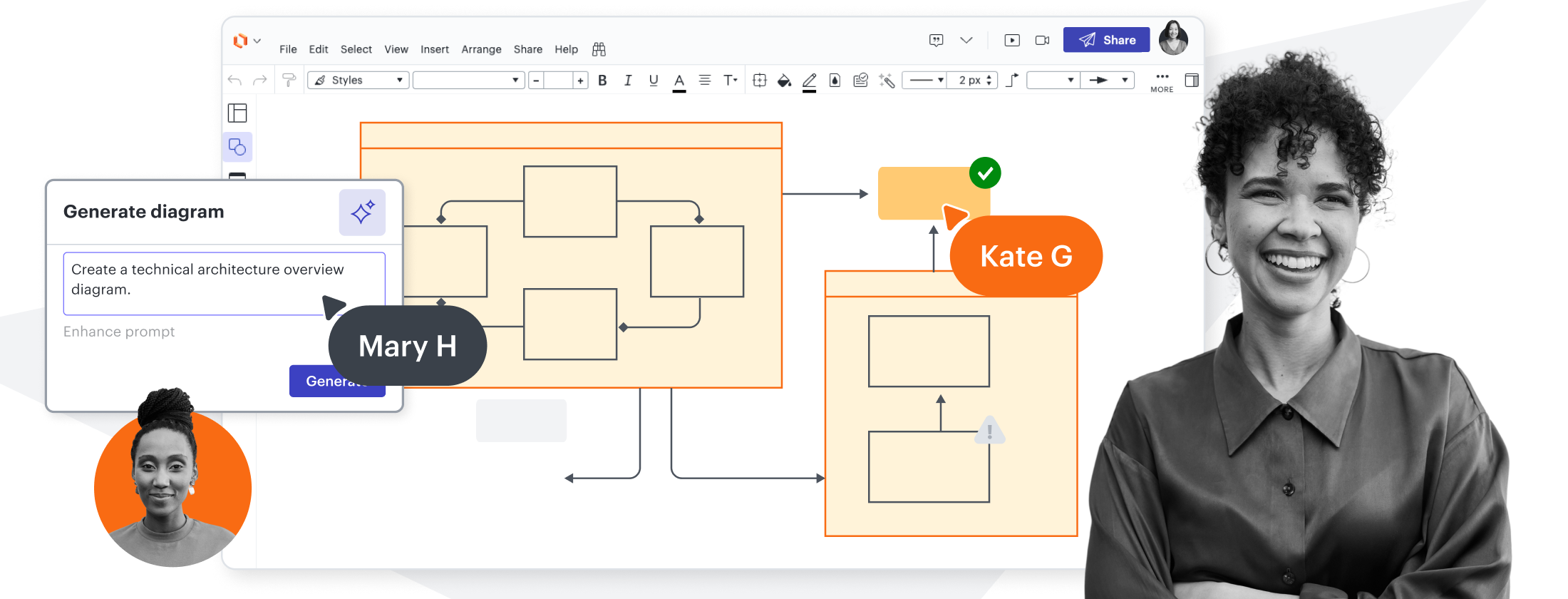This screenshot has height=599, width=1568.
Task: Open the comments speech bubble icon
Action: 937,41
